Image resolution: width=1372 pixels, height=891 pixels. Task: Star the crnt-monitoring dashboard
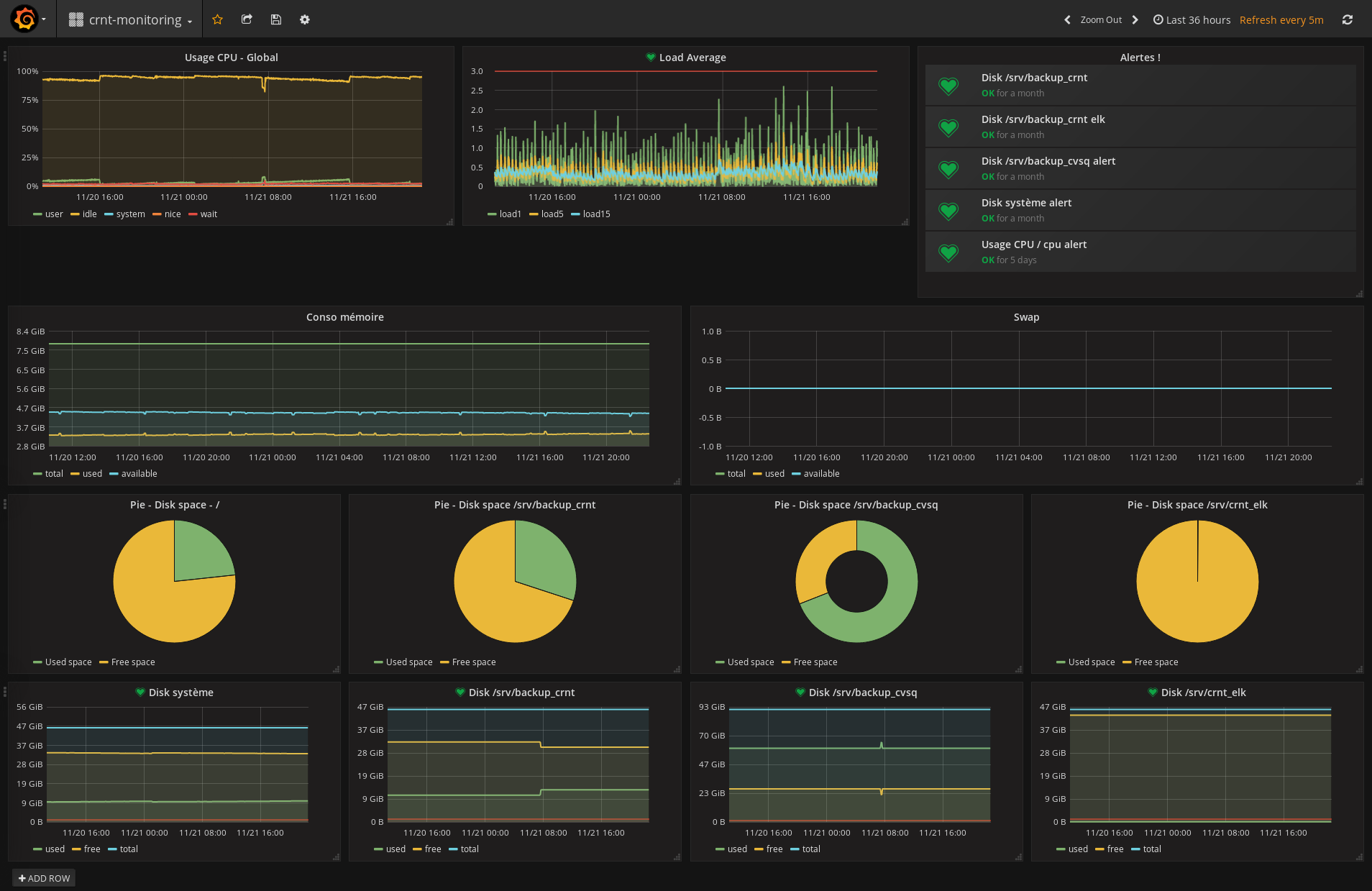coord(217,19)
